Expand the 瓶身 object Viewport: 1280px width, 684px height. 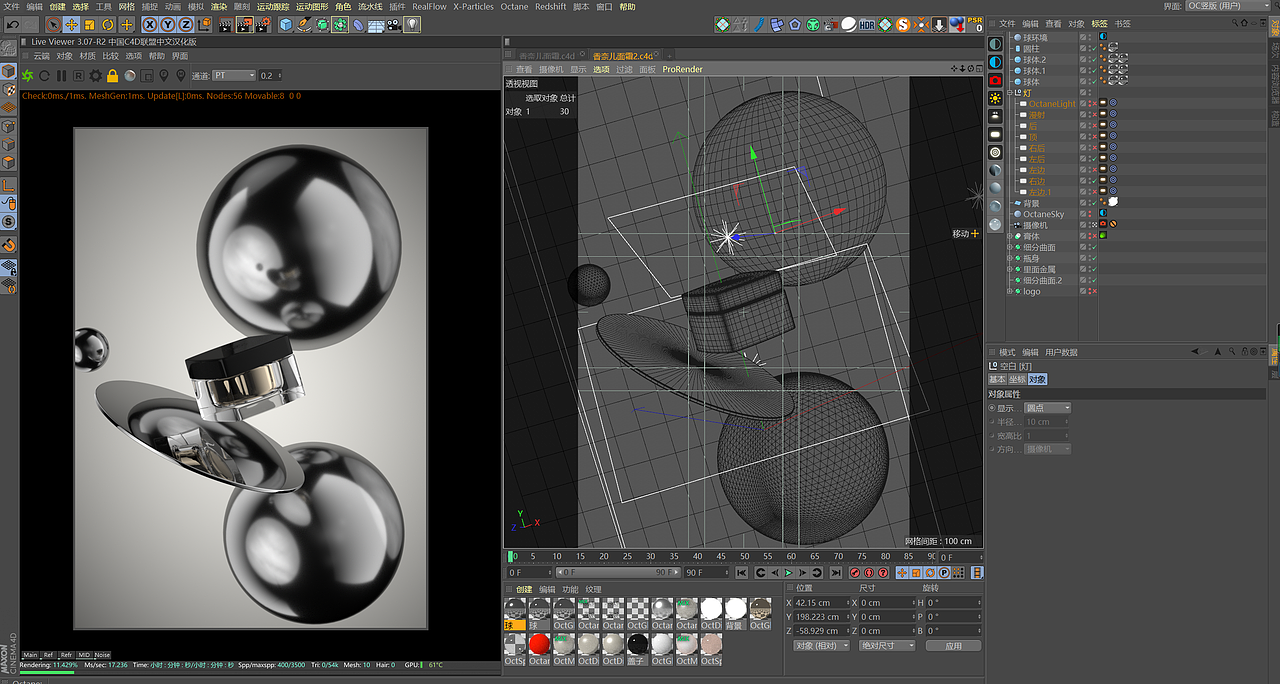tap(1009, 258)
